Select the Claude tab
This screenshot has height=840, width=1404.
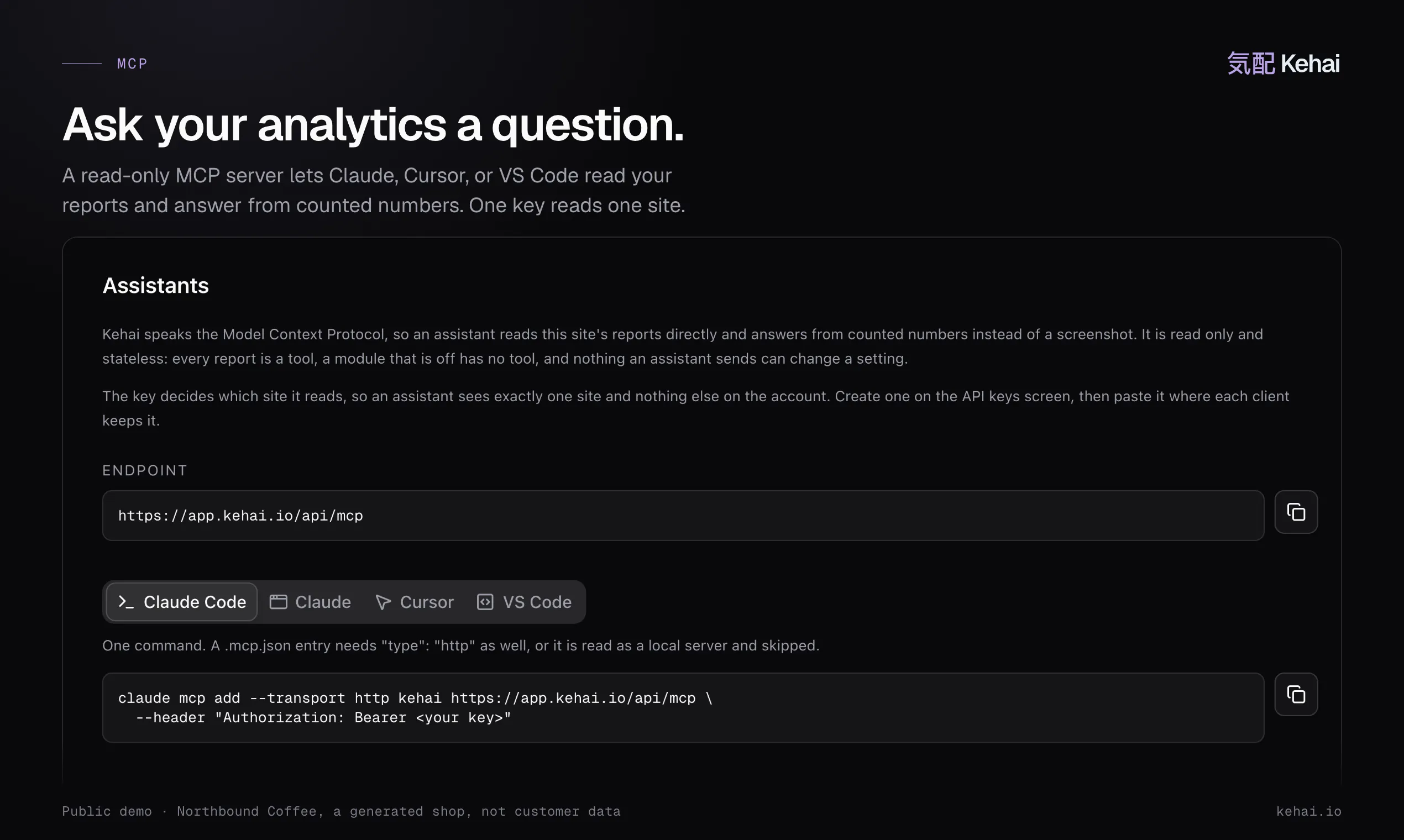(310, 602)
